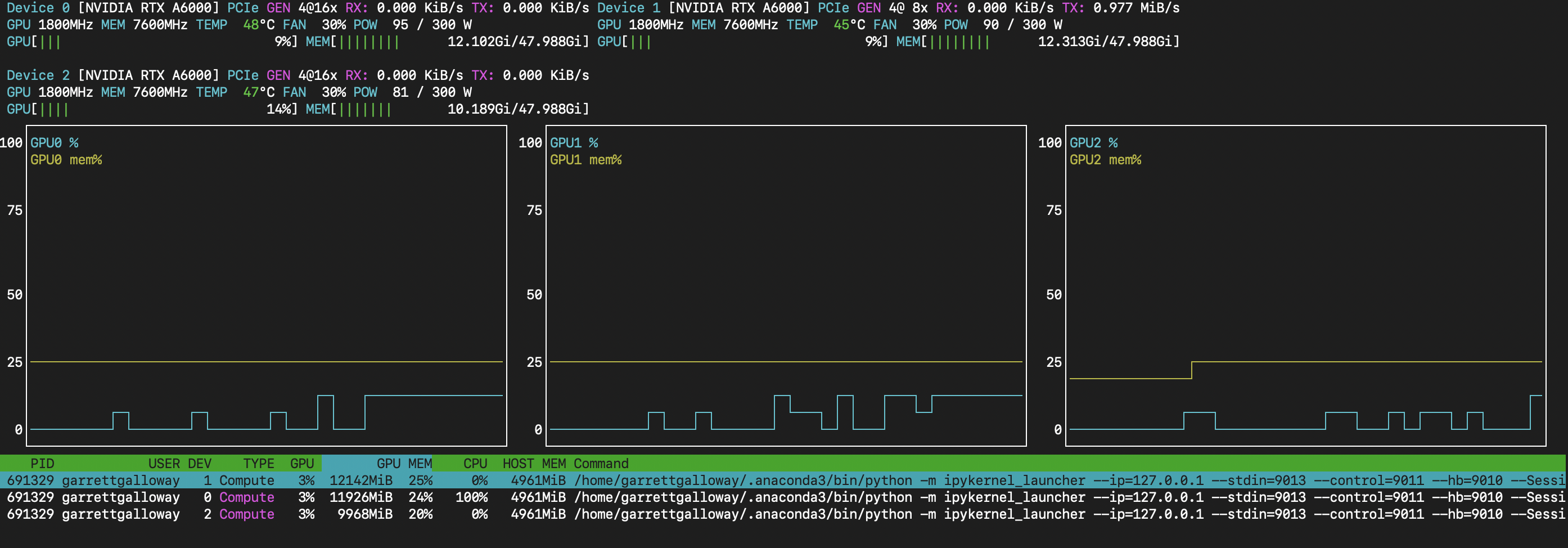The image size is (1568, 548).
Task: Click Device 0 power reading 95 / 300 W
Action: tap(431, 25)
